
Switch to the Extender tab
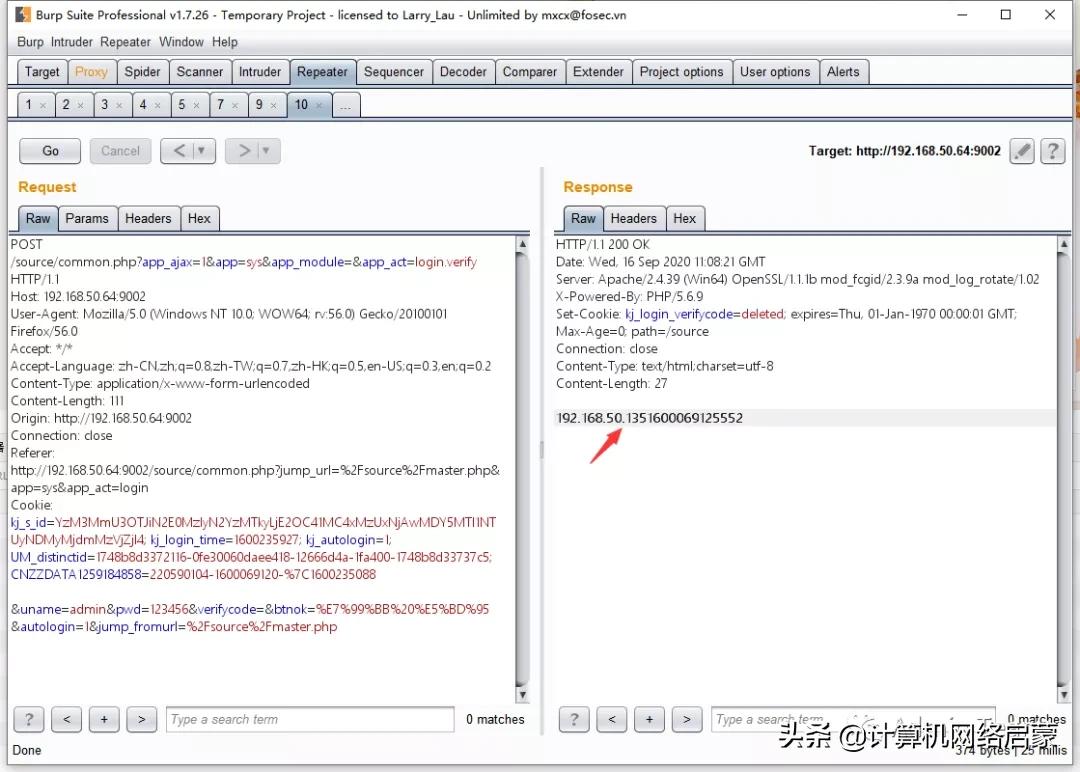coord(599,72)
